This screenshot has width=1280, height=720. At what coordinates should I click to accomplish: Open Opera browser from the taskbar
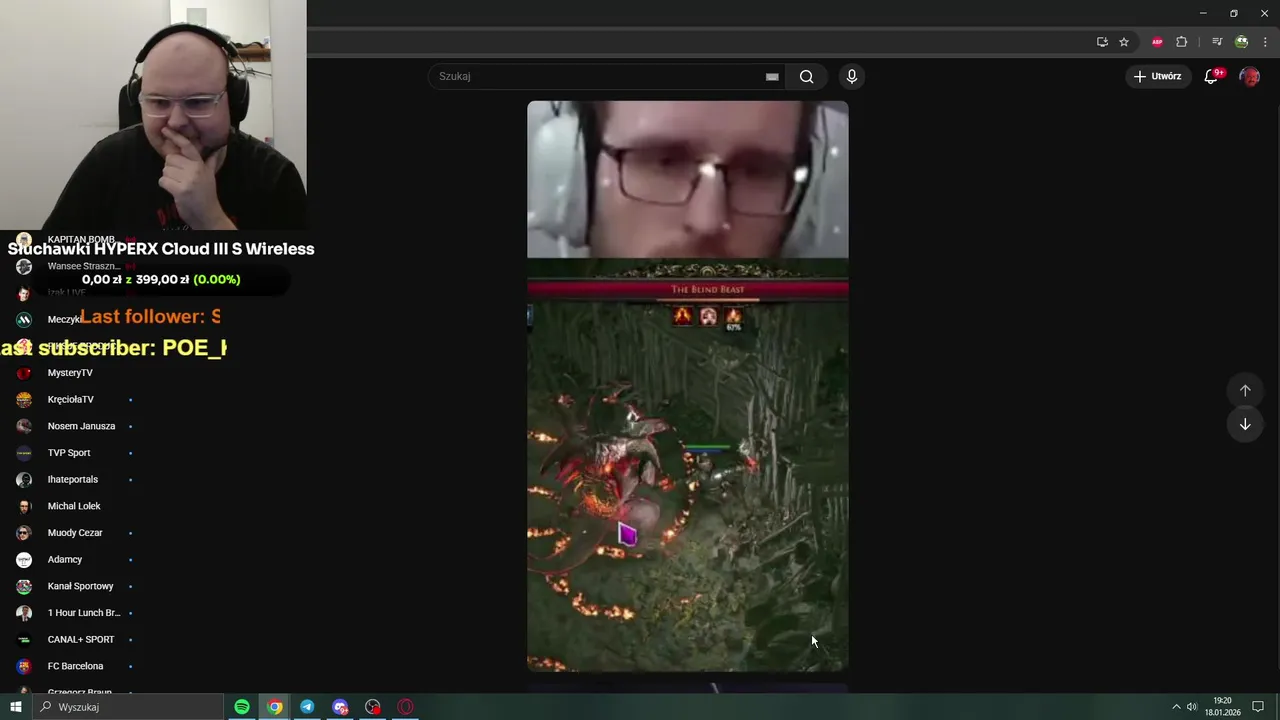405,707
